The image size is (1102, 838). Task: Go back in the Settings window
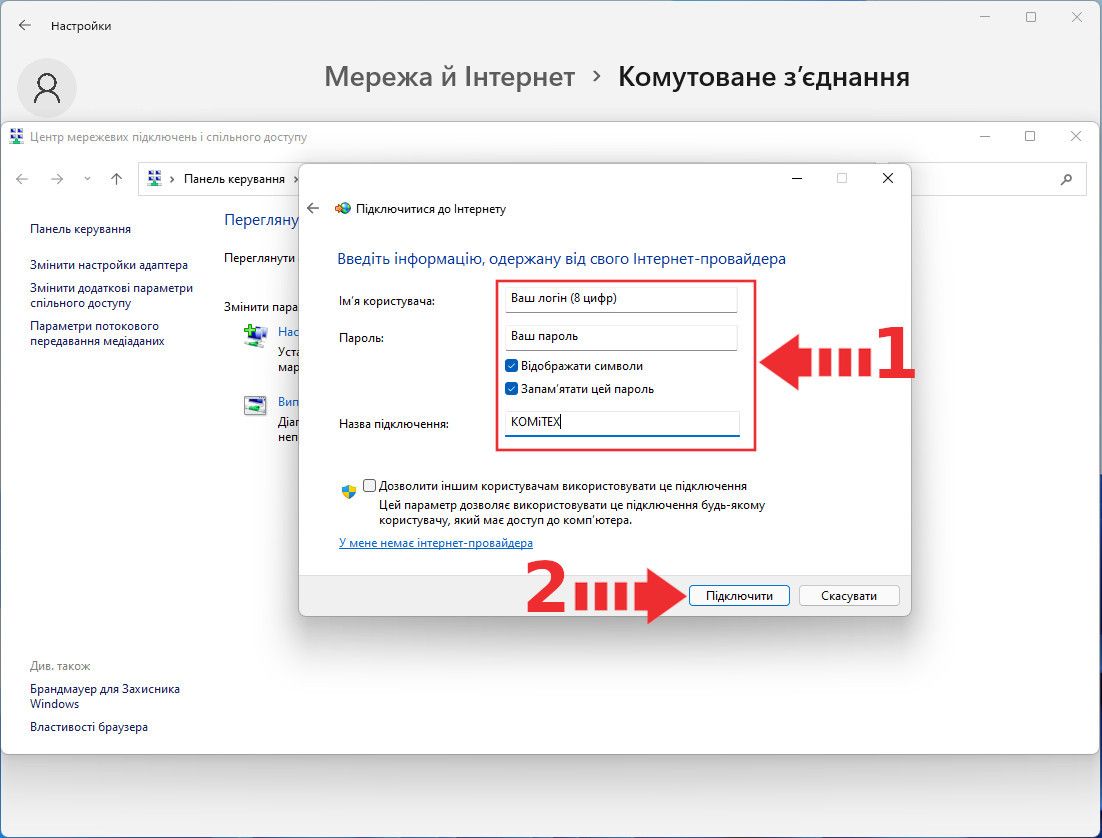pos(25,25)
